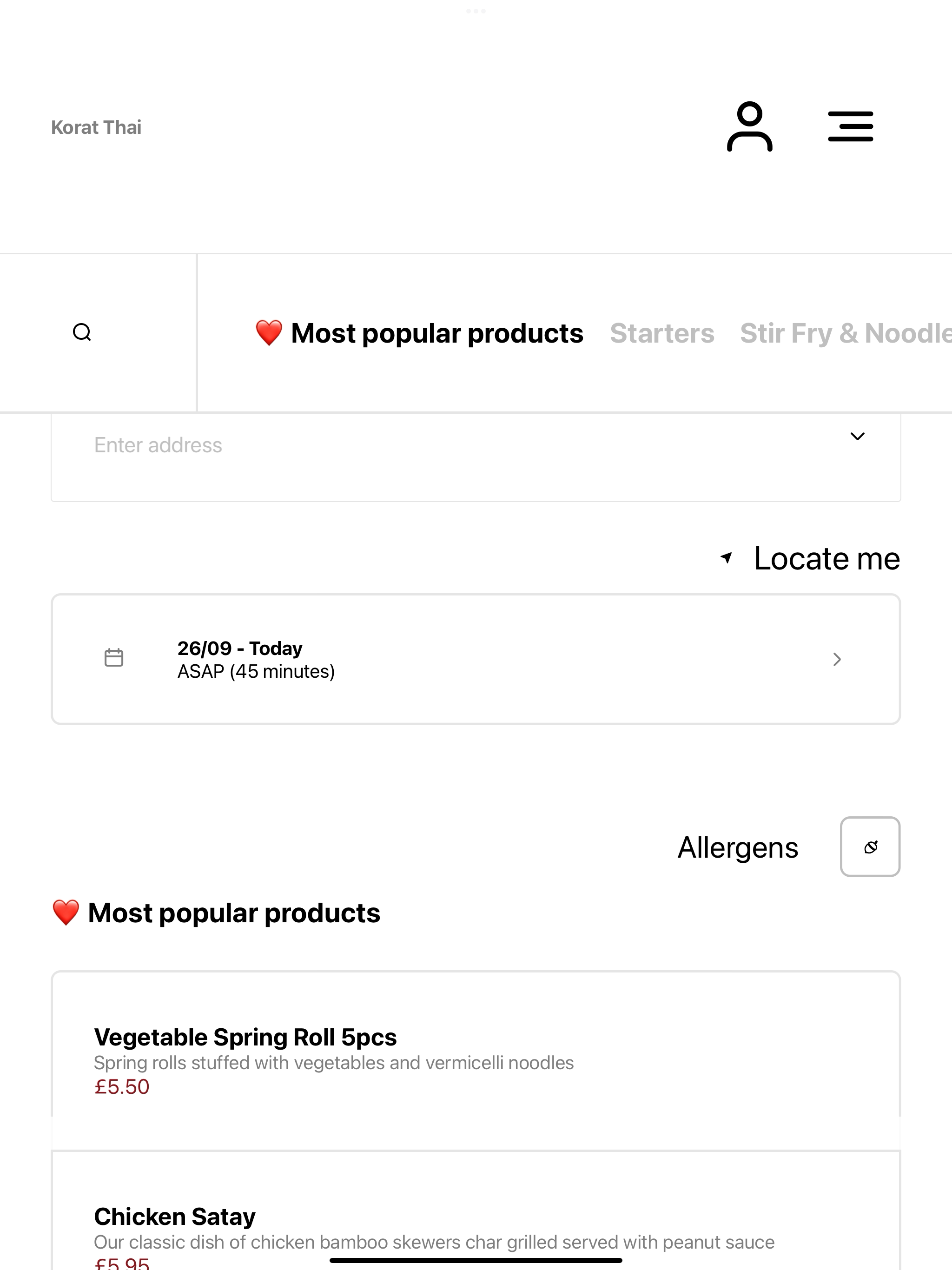The height and width of the screenshot is (1270, 952).
Task: Switch to Stir Fry & Noodles tab
Action: pyautogui.click(x=846, y=333)
